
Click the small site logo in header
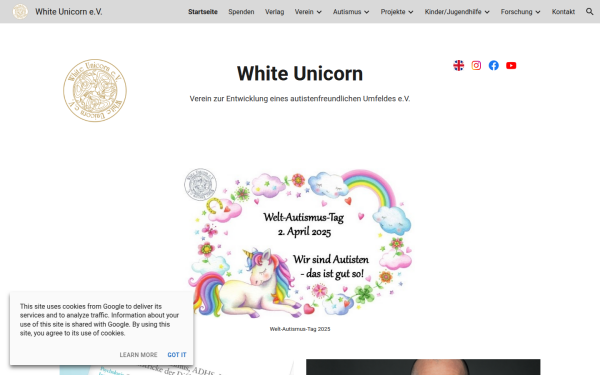tap(20, 11)
